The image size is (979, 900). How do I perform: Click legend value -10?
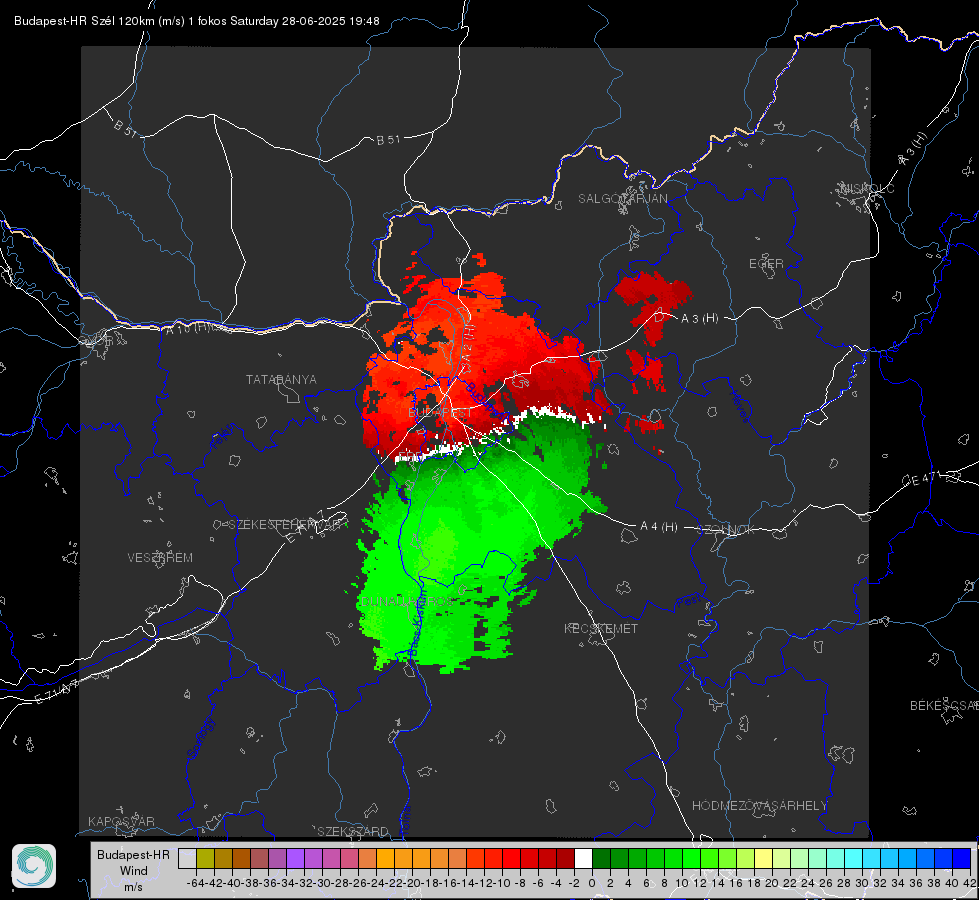pyautogui.click(x=503, y=883)
